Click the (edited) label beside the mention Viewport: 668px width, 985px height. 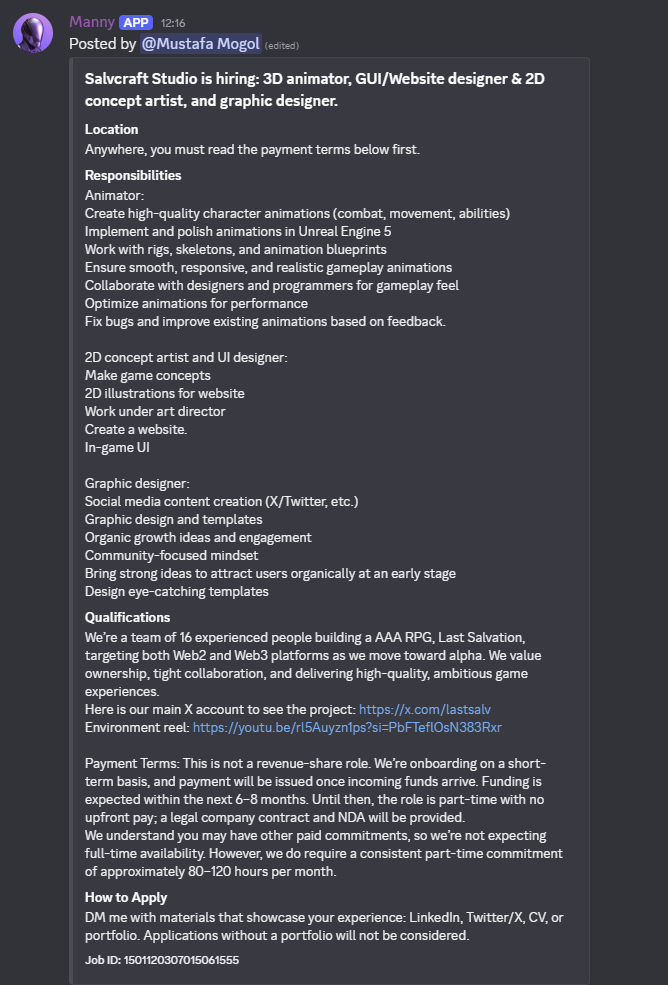pos(282,45)
